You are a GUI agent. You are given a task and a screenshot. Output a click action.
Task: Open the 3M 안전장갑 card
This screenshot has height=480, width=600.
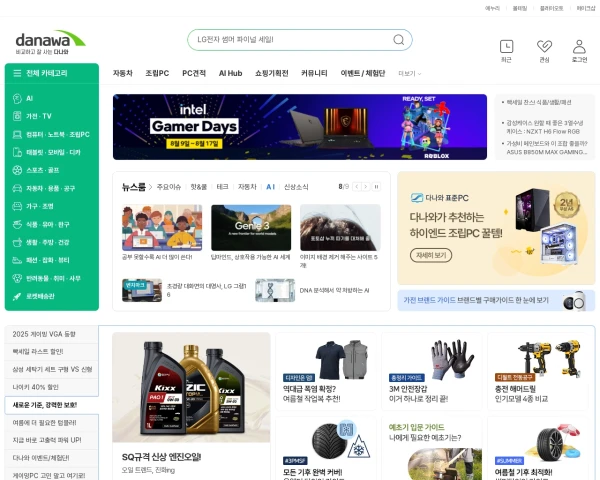tap(432, 372)
